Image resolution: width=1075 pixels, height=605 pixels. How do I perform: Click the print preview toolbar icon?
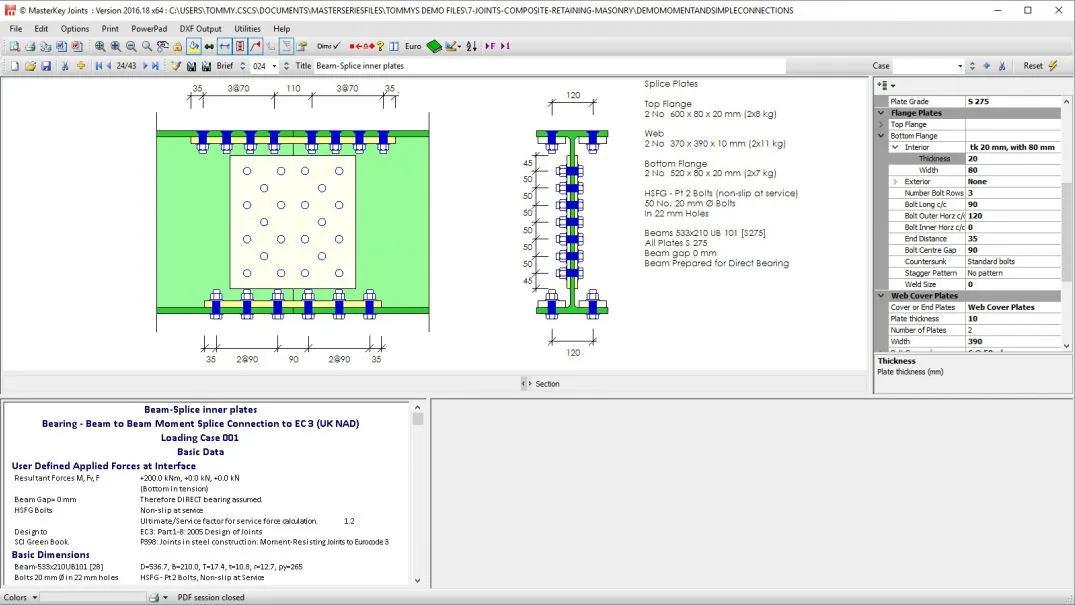[x=14, y=46]
